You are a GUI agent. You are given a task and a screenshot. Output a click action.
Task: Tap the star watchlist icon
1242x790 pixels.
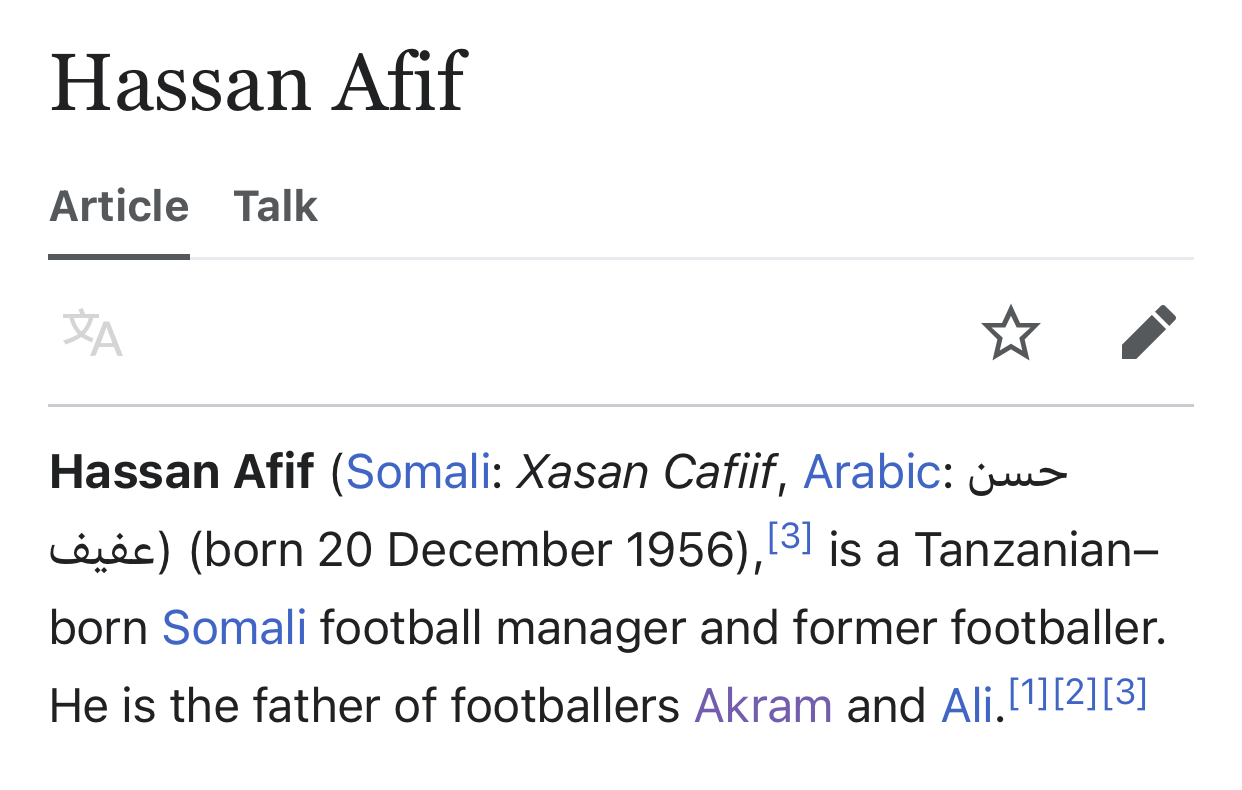(1011, 333)
